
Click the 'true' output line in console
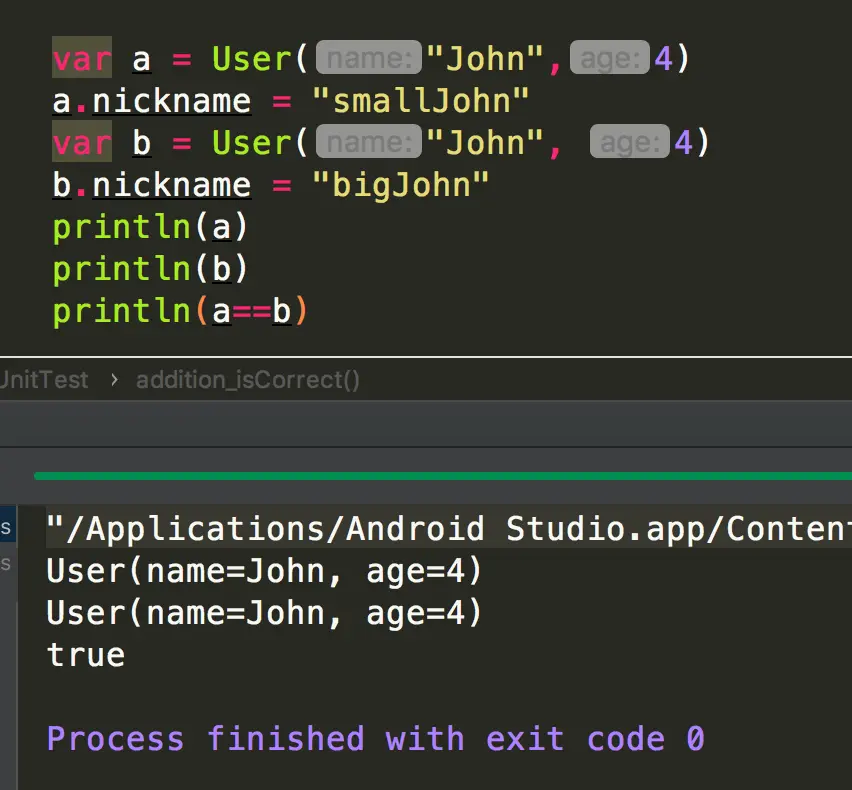tap(86, 655)
